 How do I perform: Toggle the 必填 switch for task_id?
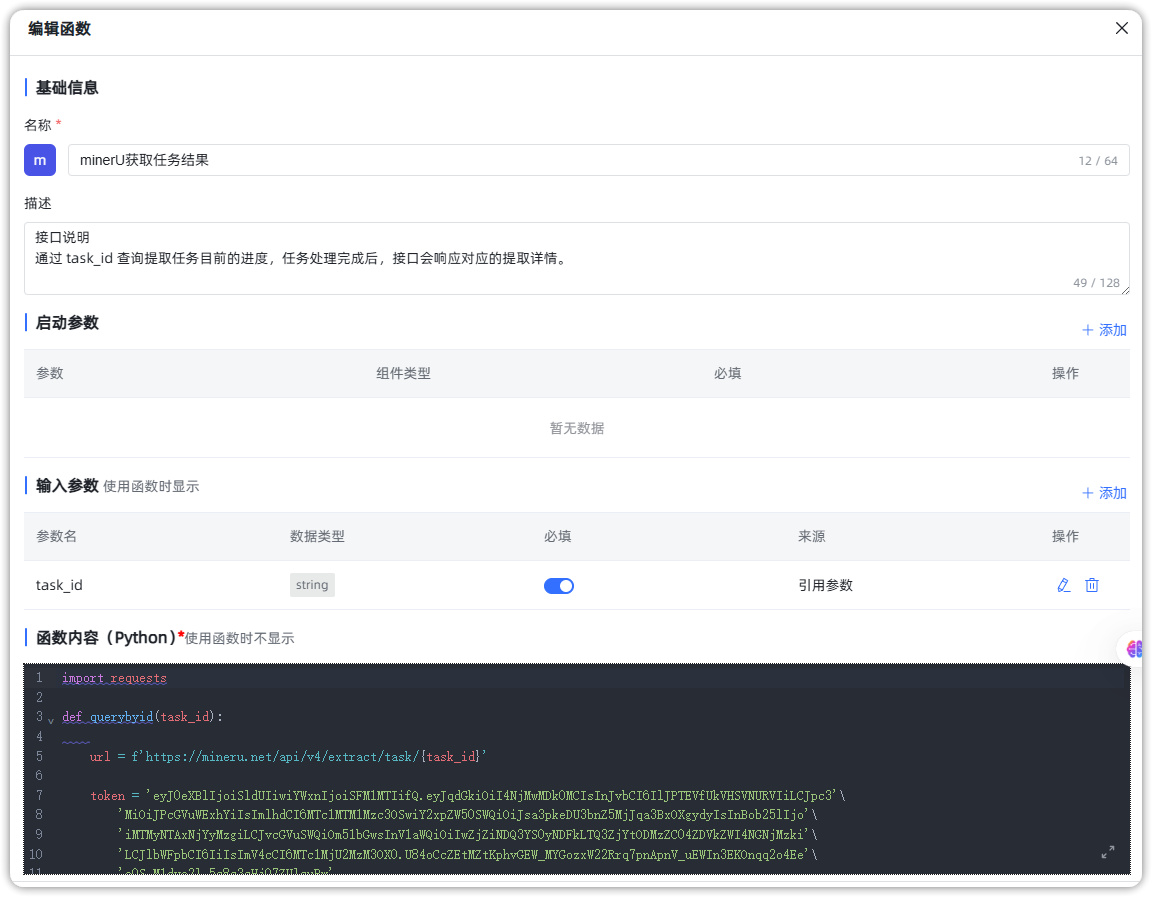point(558,586)
